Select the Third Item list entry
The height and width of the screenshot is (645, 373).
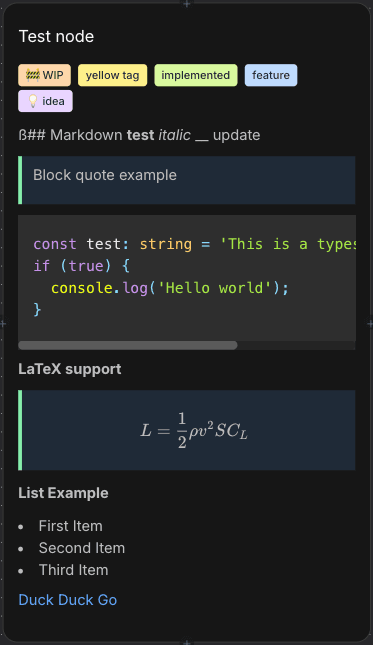[x=73, y=570]
